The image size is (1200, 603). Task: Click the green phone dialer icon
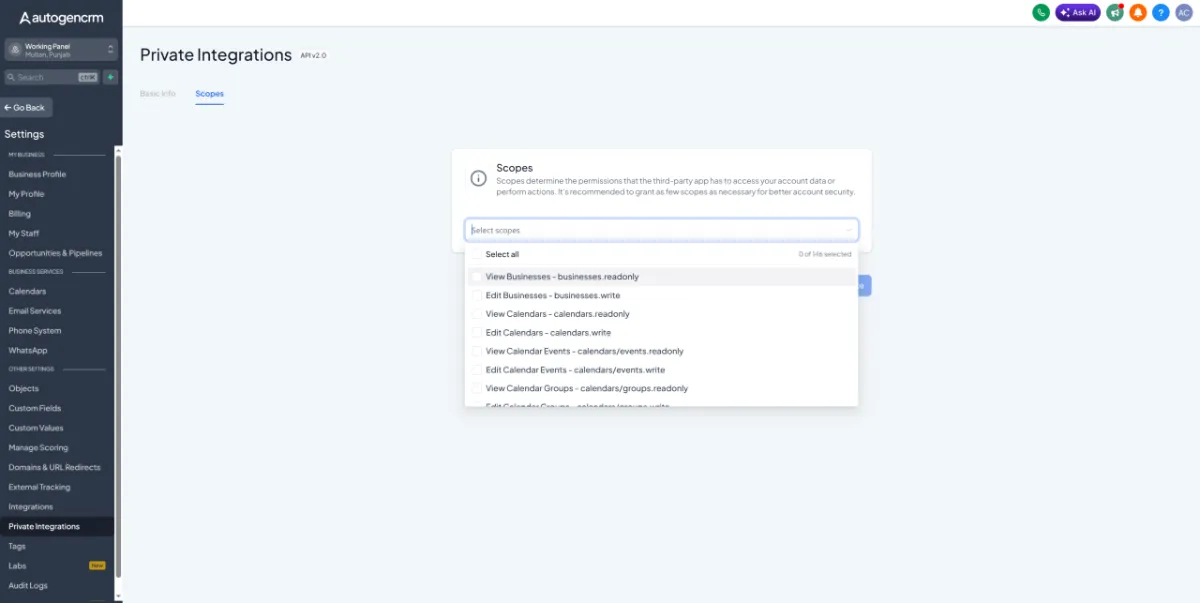pos(1041,13)
